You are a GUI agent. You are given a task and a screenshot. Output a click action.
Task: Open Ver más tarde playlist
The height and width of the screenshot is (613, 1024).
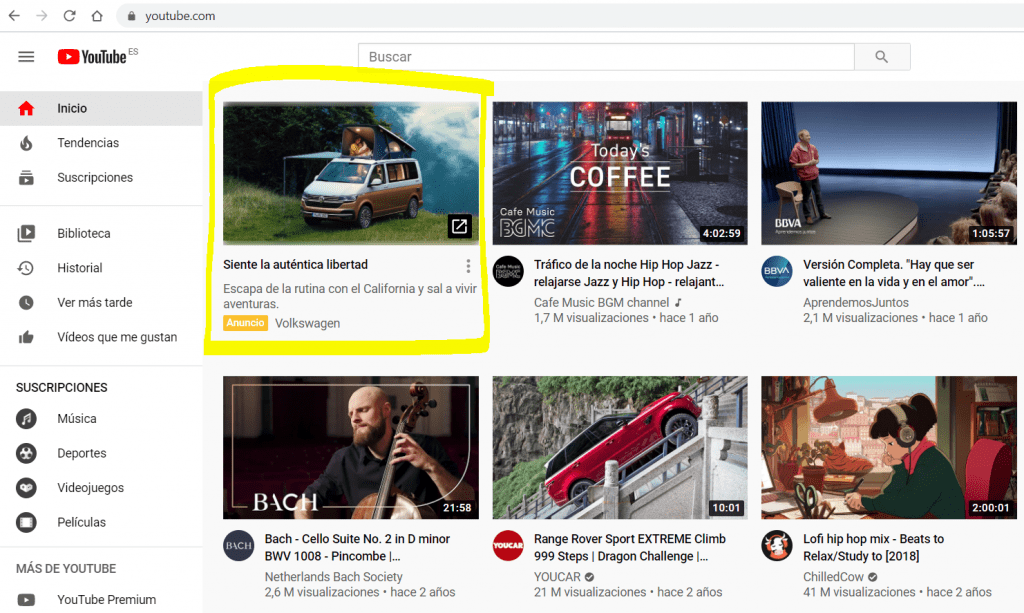[101, 302]
